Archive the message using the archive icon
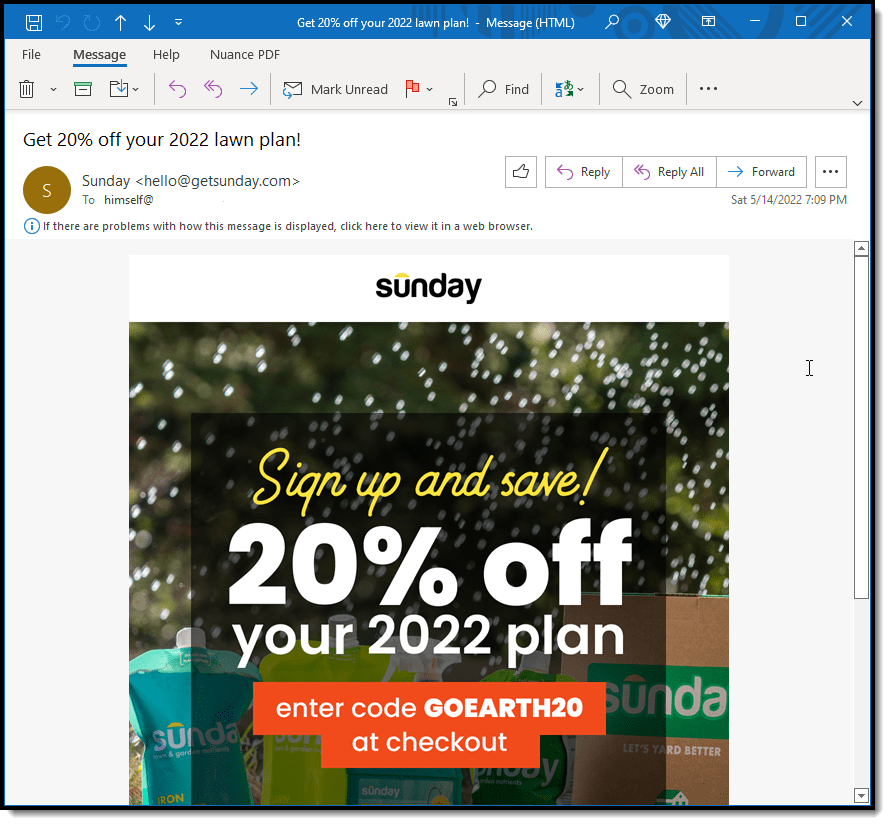 click(x=83, y=89)
